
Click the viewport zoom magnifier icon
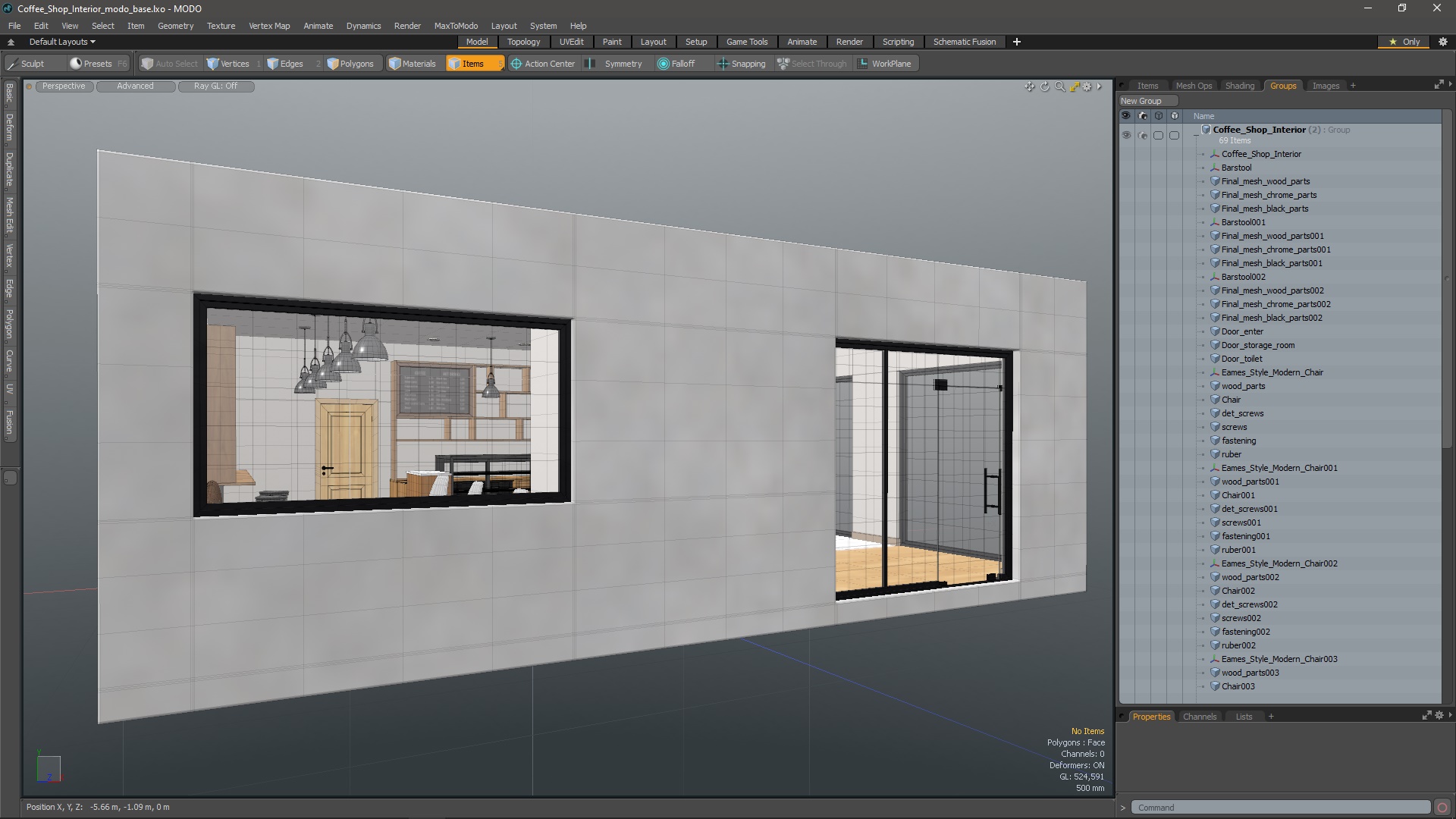point(1059,86)
